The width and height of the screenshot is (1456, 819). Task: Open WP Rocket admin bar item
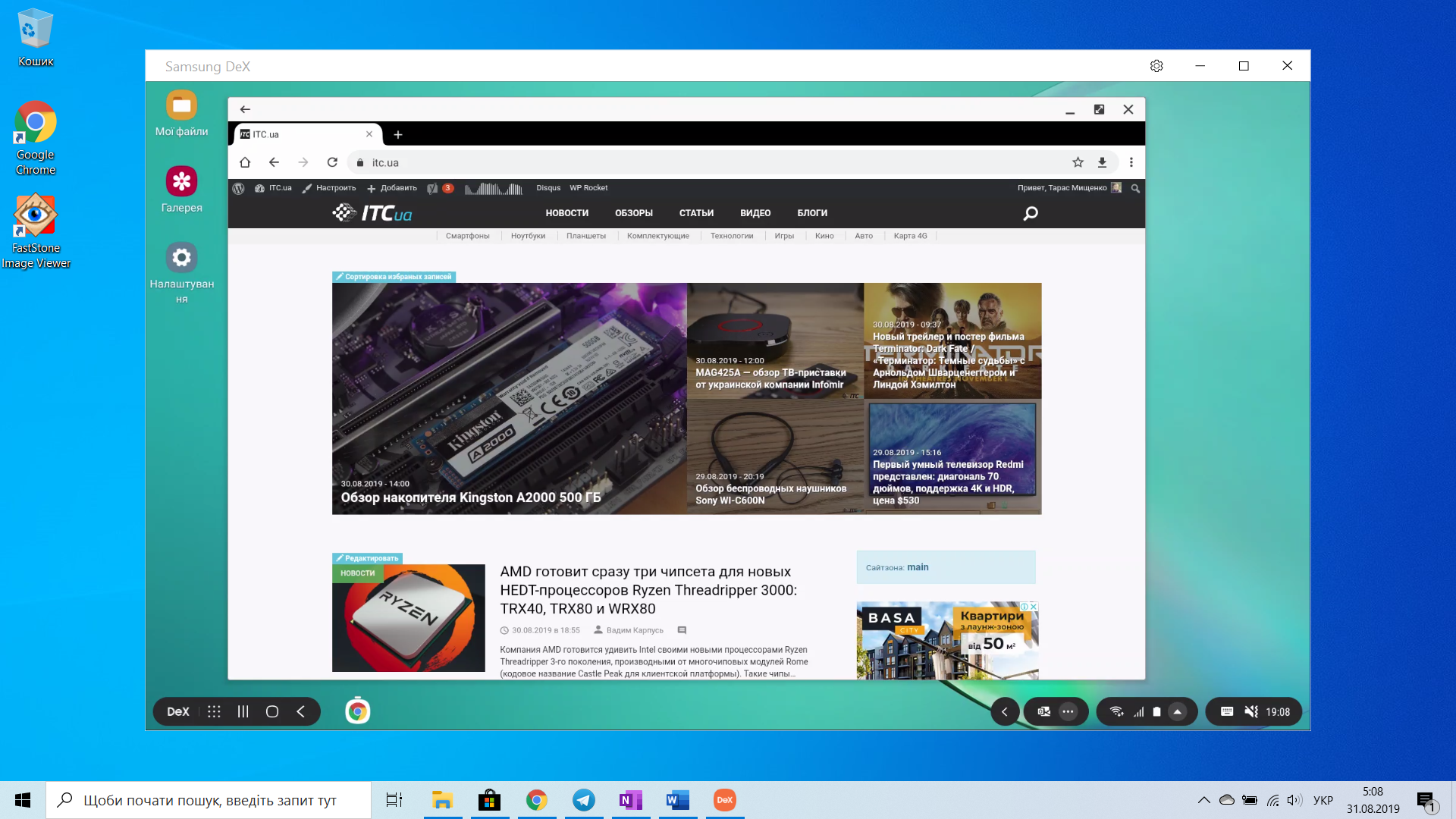click(x=588, y=188)
